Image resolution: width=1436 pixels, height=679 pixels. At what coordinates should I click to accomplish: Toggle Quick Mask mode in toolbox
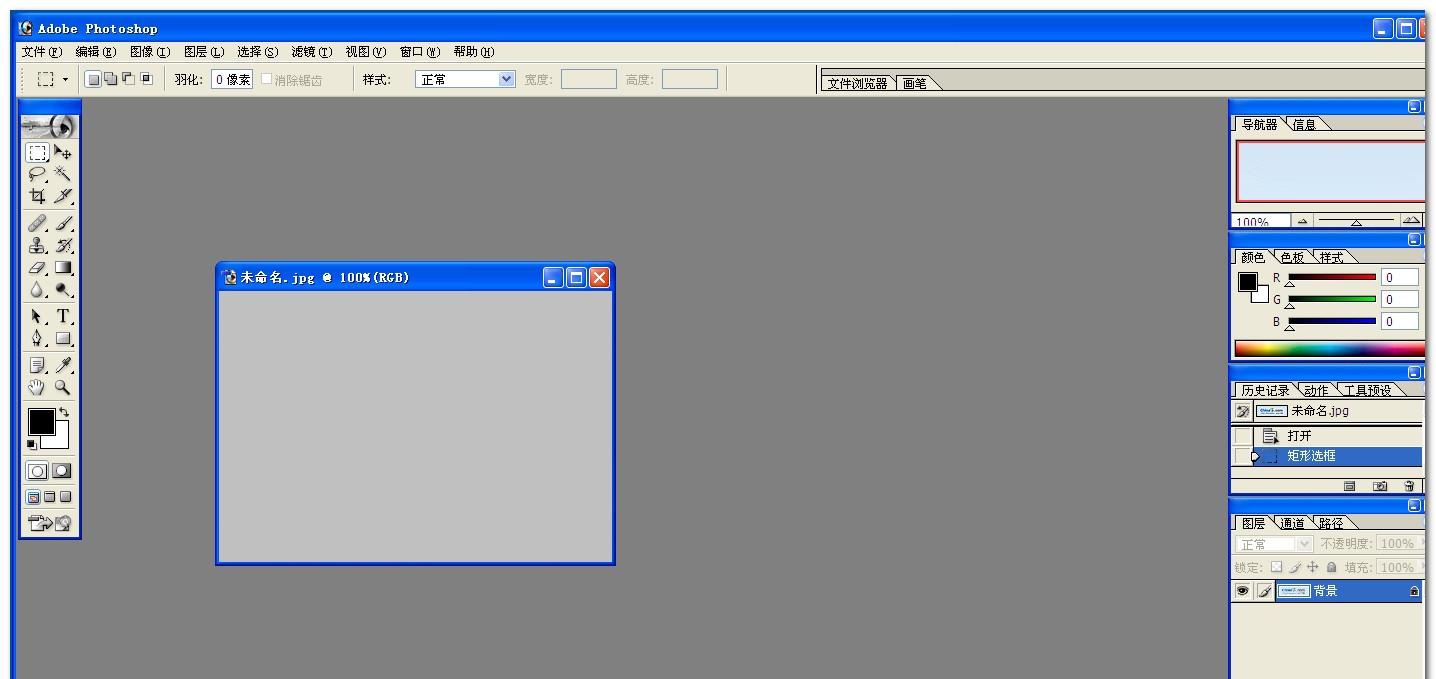(62, 471)
